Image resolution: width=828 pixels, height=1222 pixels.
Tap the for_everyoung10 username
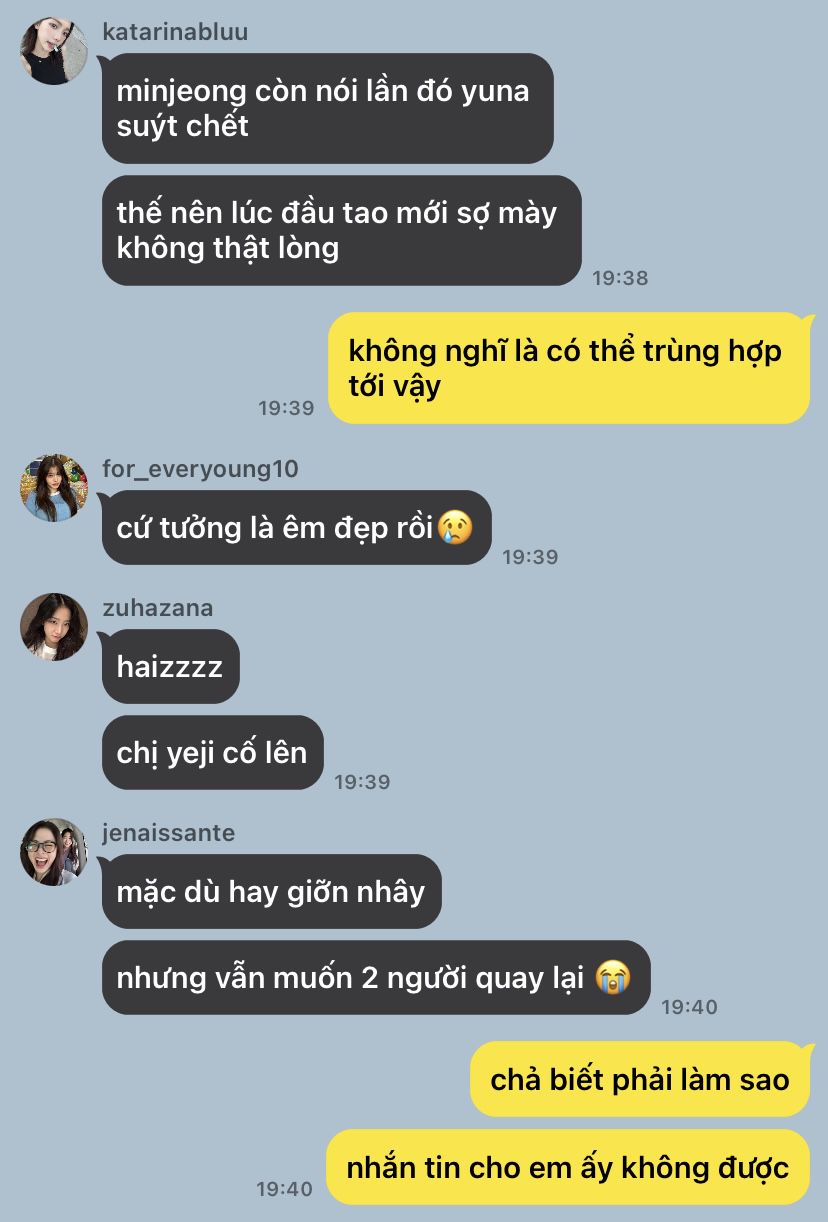tap(200, 469)
